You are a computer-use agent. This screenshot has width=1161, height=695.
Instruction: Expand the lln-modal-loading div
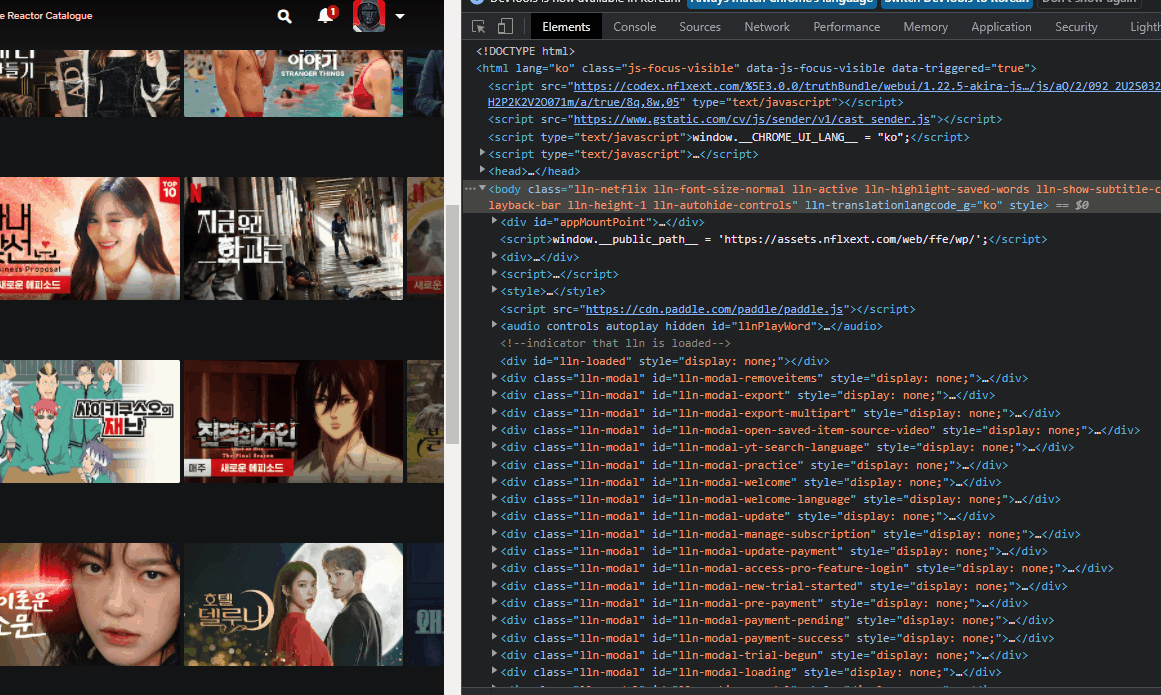[x=494, y=671]
